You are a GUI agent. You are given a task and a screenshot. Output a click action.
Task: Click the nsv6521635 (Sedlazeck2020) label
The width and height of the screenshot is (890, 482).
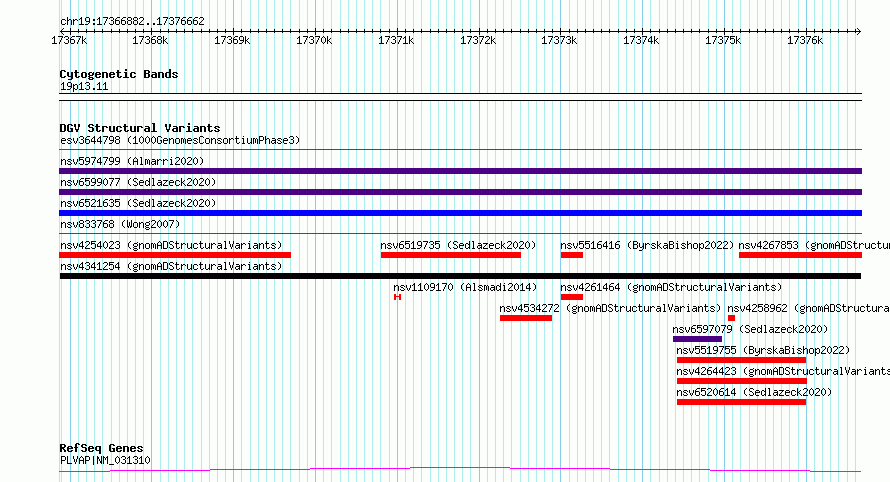point(138,203)
